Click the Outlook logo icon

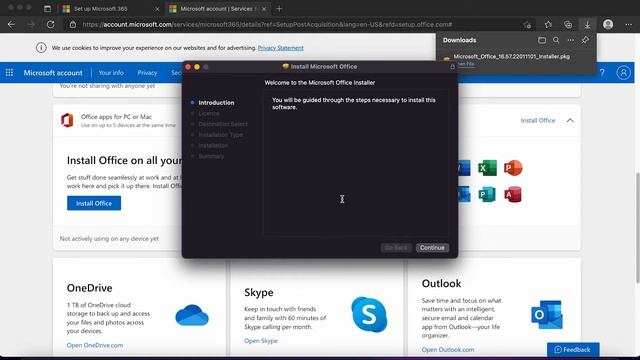point(547,315)
